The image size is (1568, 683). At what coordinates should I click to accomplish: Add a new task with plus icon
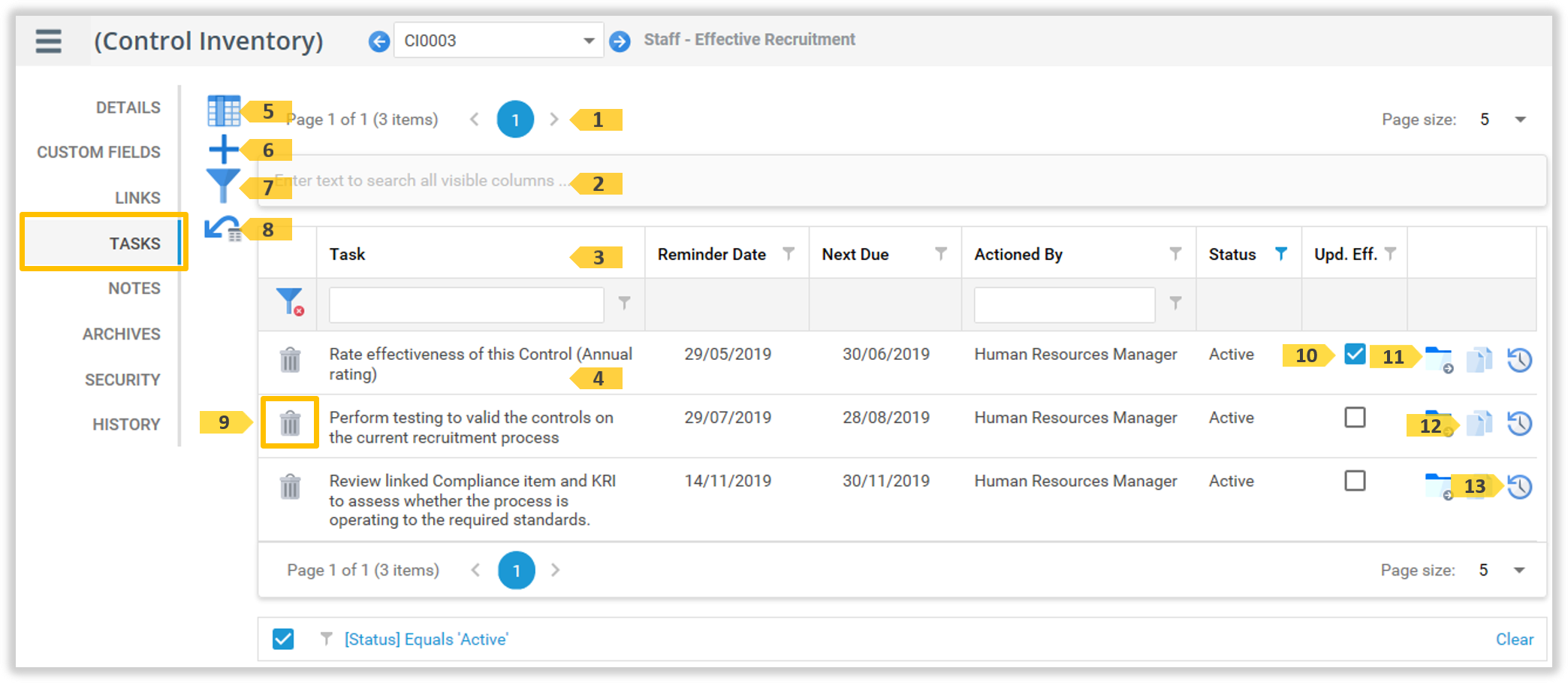[x=223, y=150]
